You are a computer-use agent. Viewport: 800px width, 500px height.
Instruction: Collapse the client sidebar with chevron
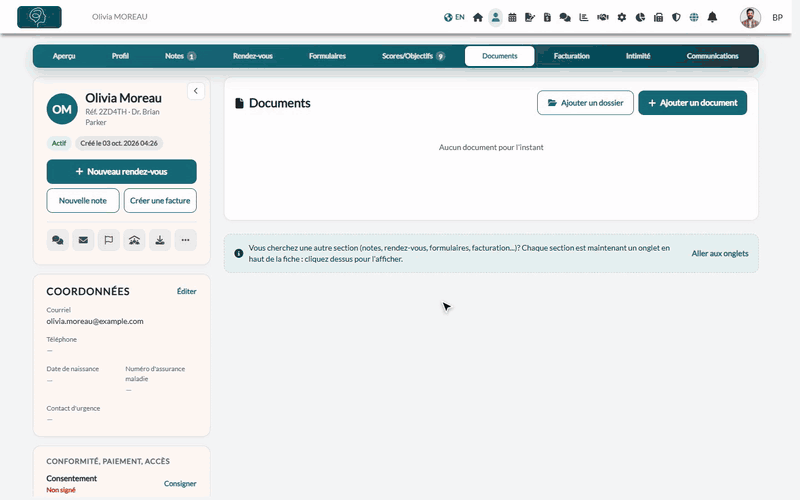[x=196, y=91]
